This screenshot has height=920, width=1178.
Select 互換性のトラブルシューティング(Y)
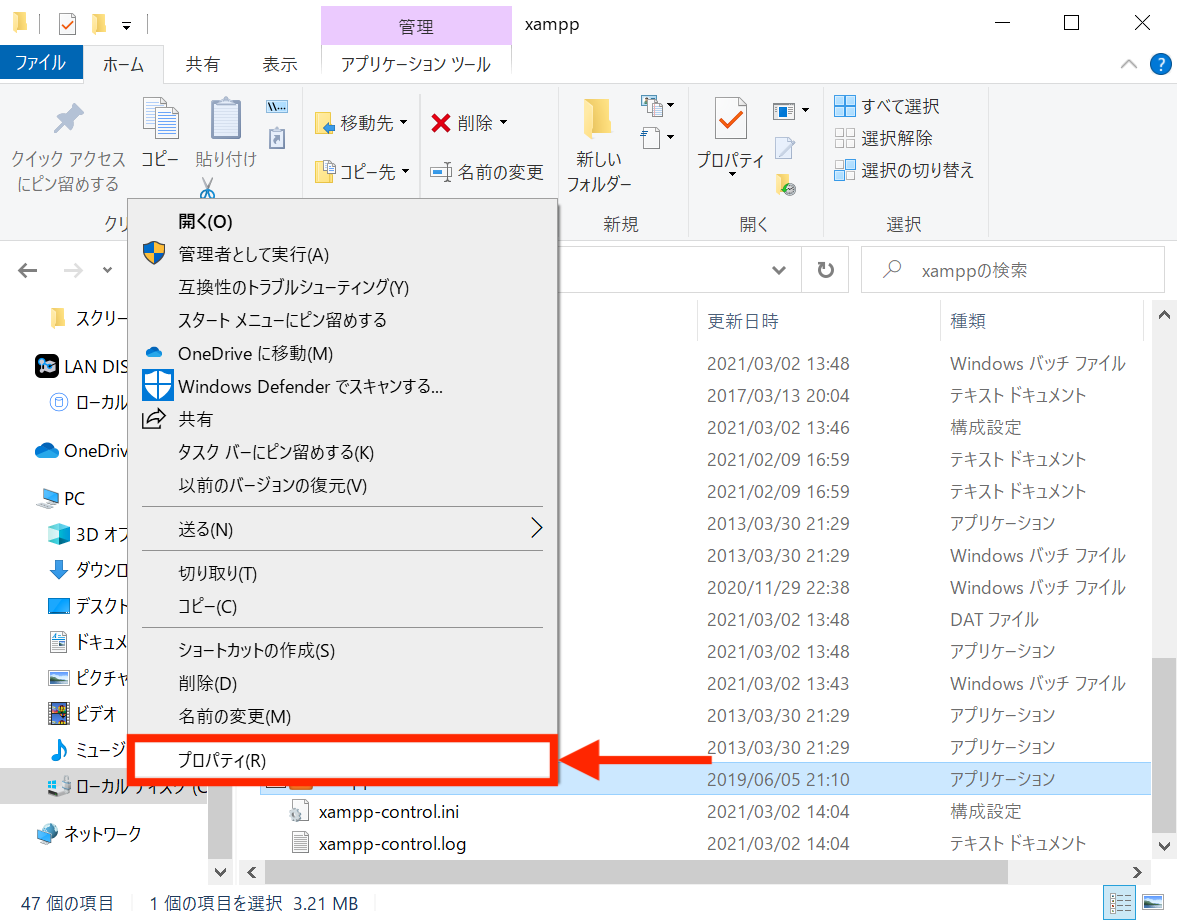(x=343, y=288)
